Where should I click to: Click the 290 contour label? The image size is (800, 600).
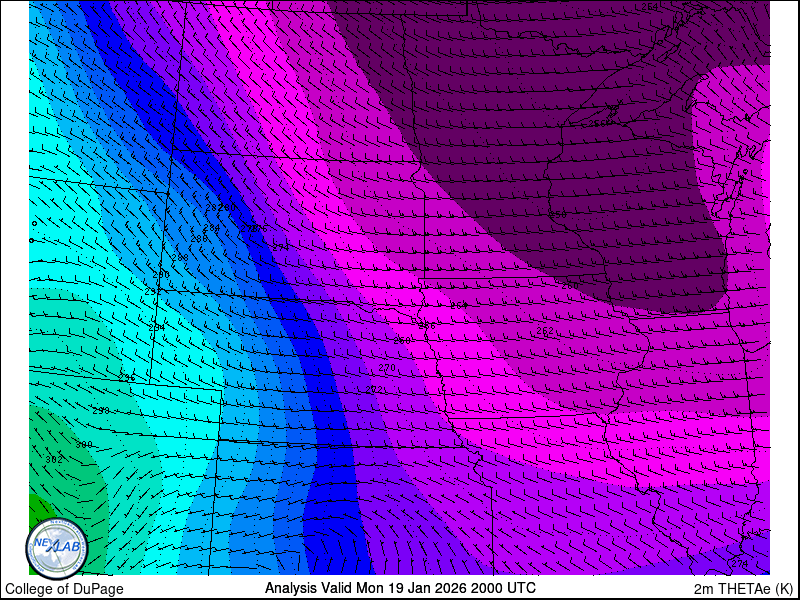(161, 274)
